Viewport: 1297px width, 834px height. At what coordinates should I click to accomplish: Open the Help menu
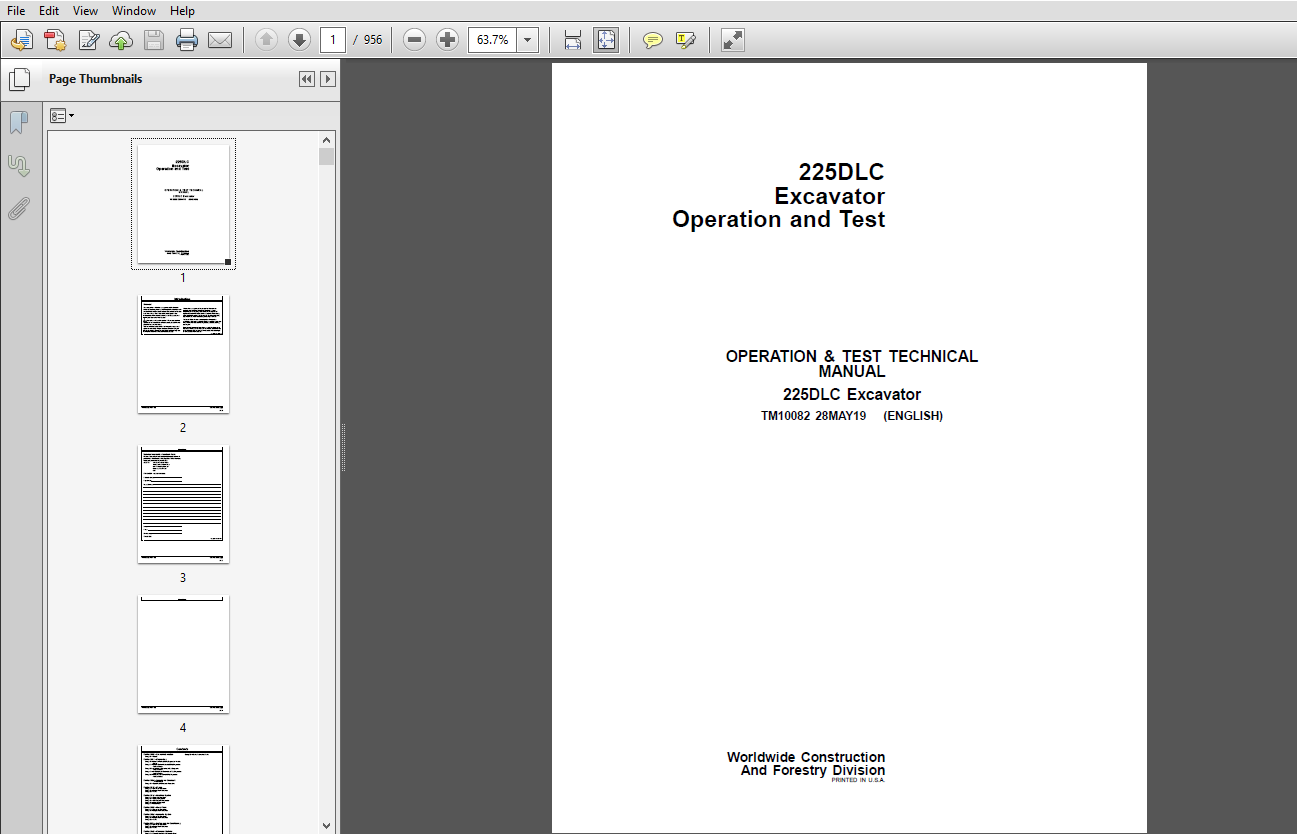[183, 10]
